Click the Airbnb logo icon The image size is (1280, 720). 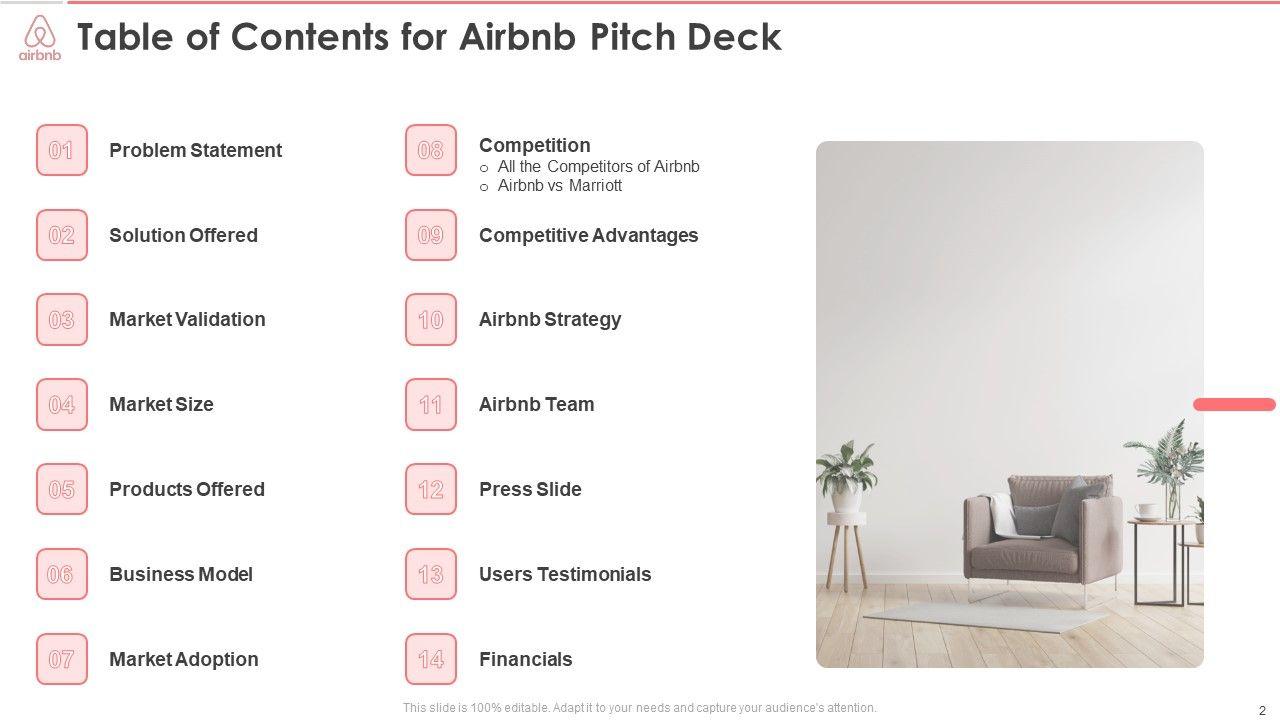(x=40, y=38)
